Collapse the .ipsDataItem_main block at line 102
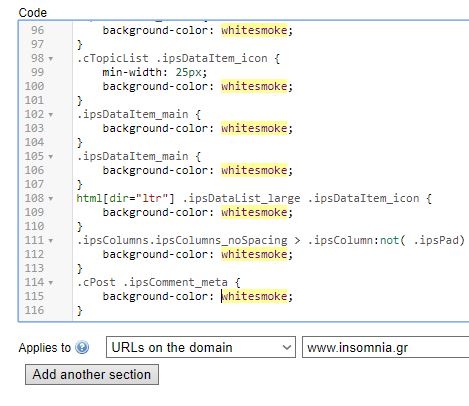This screenshot has height=406, width=469. 51,115
